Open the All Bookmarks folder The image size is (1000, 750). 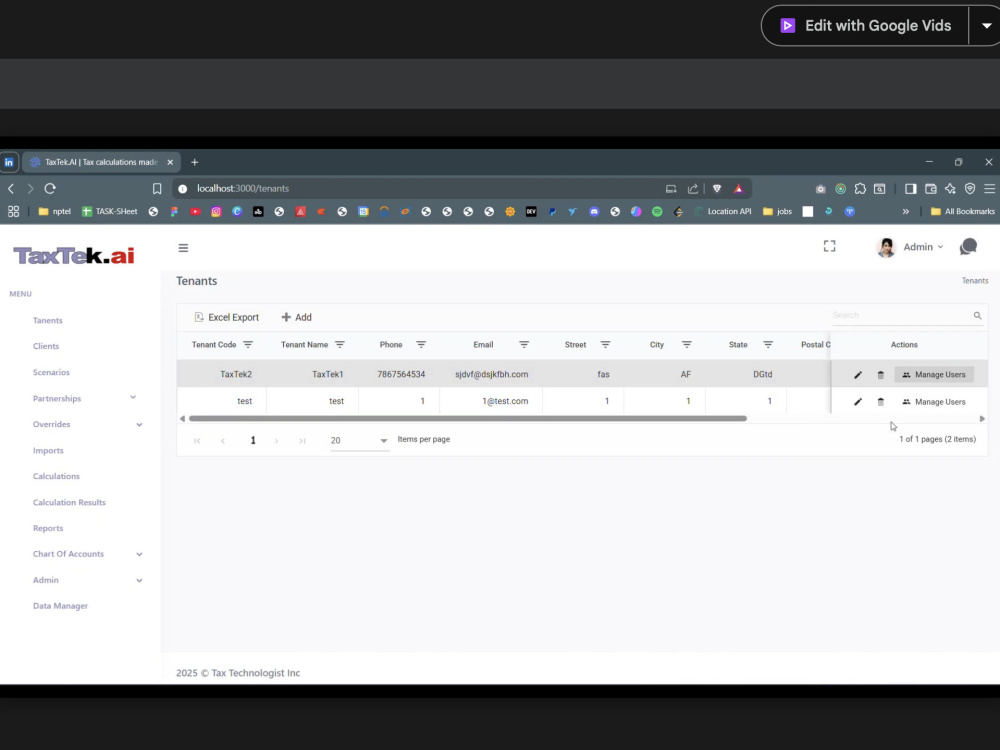point(962,211)
